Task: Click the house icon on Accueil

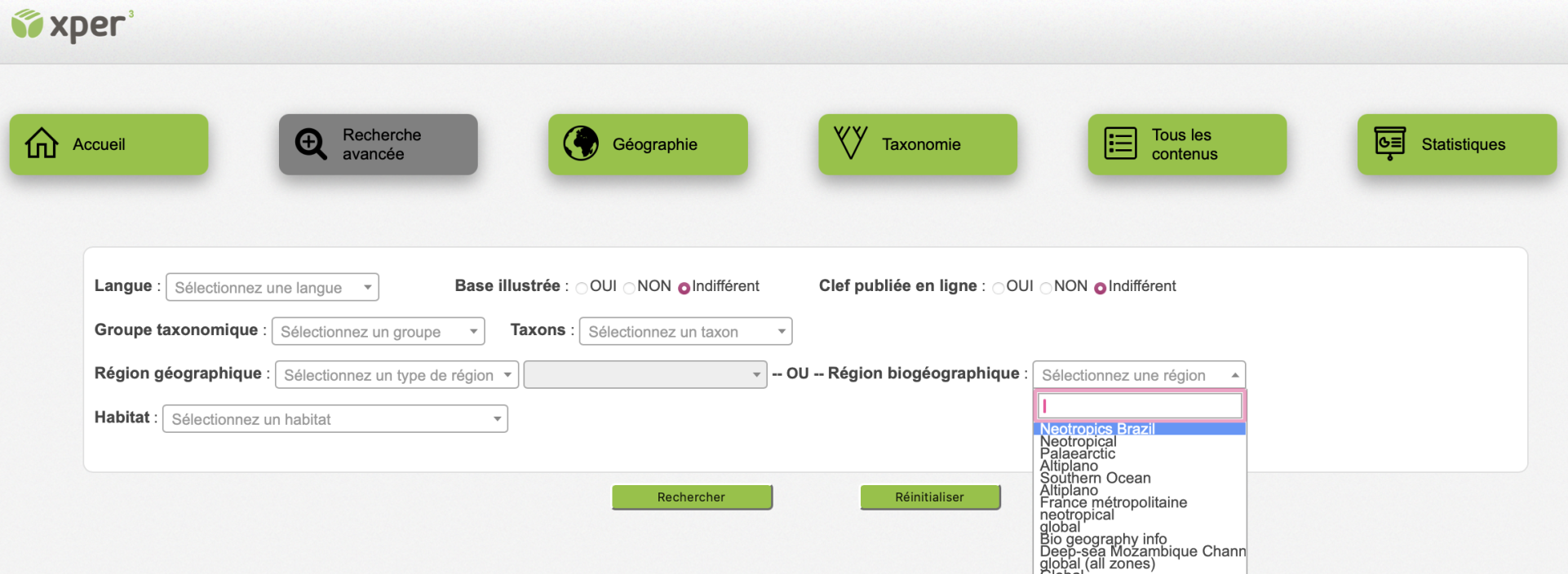Action: click(42, 143)
